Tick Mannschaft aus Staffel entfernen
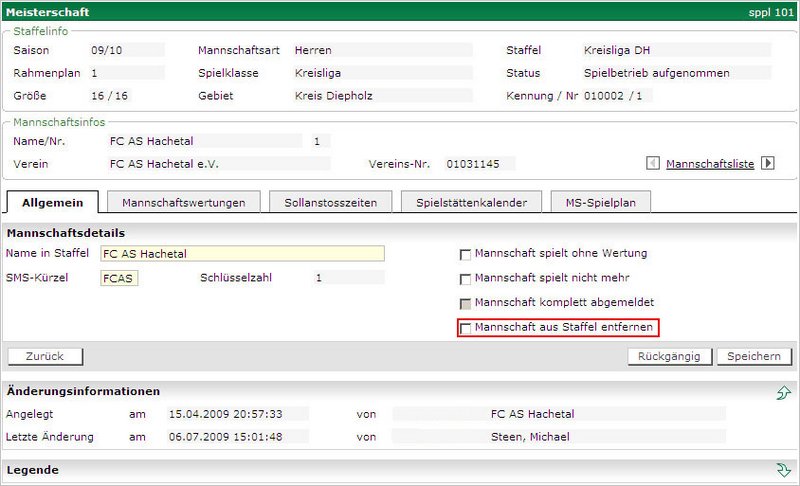 click(x=465, y=328)
